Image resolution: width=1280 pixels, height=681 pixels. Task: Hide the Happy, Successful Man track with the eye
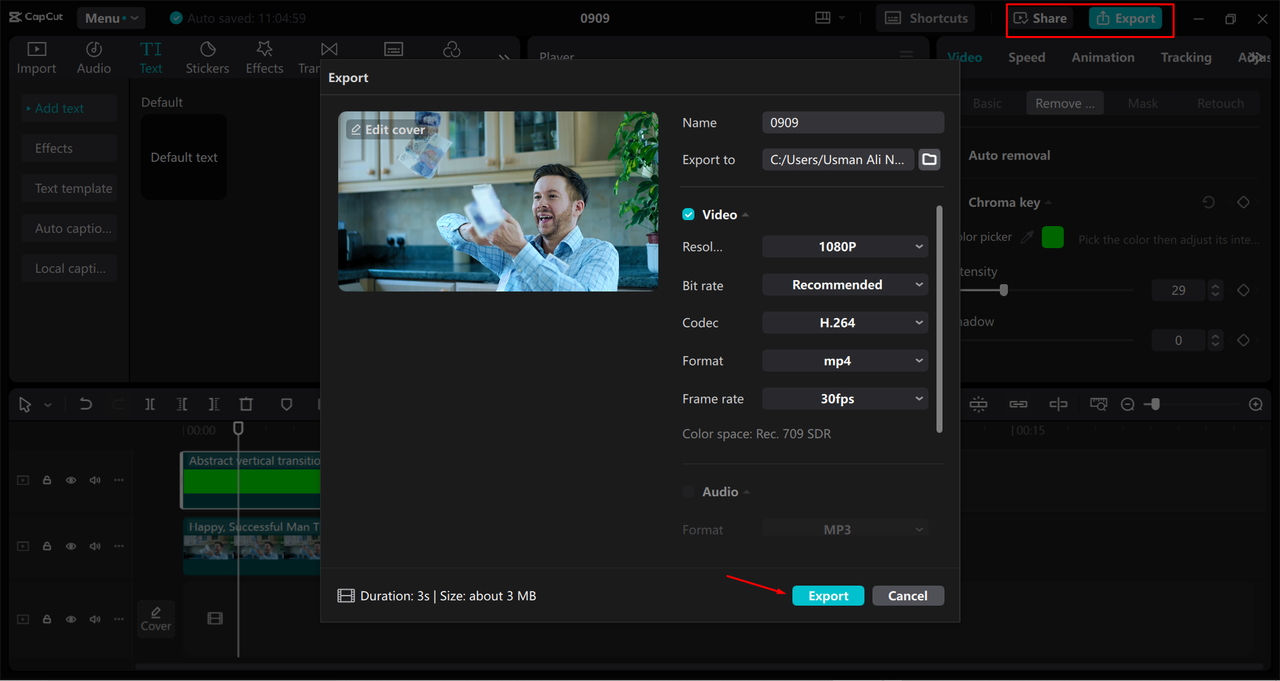tap(71, 546)
